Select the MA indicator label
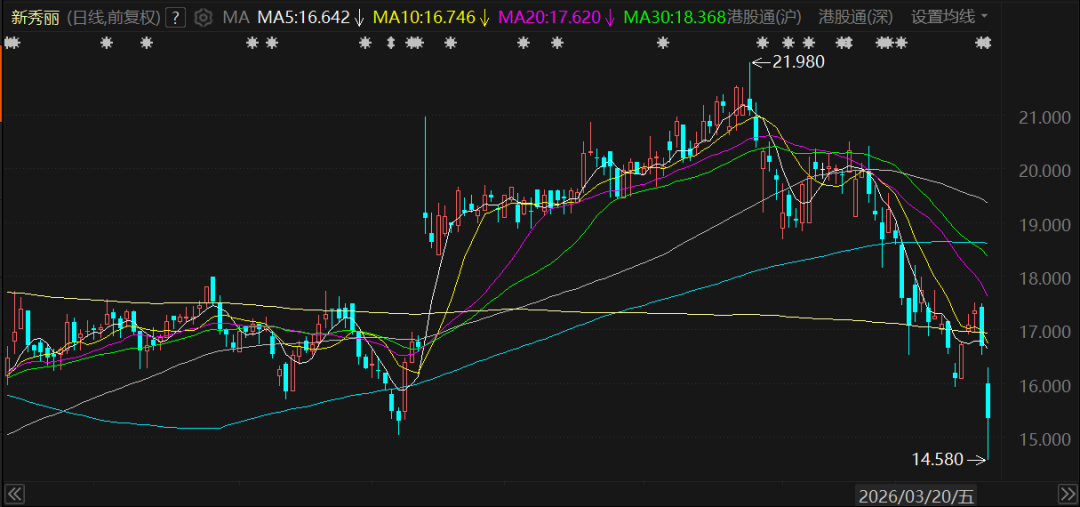The height and width of the screenshot is (507, 1080). (x=235, y=17)
